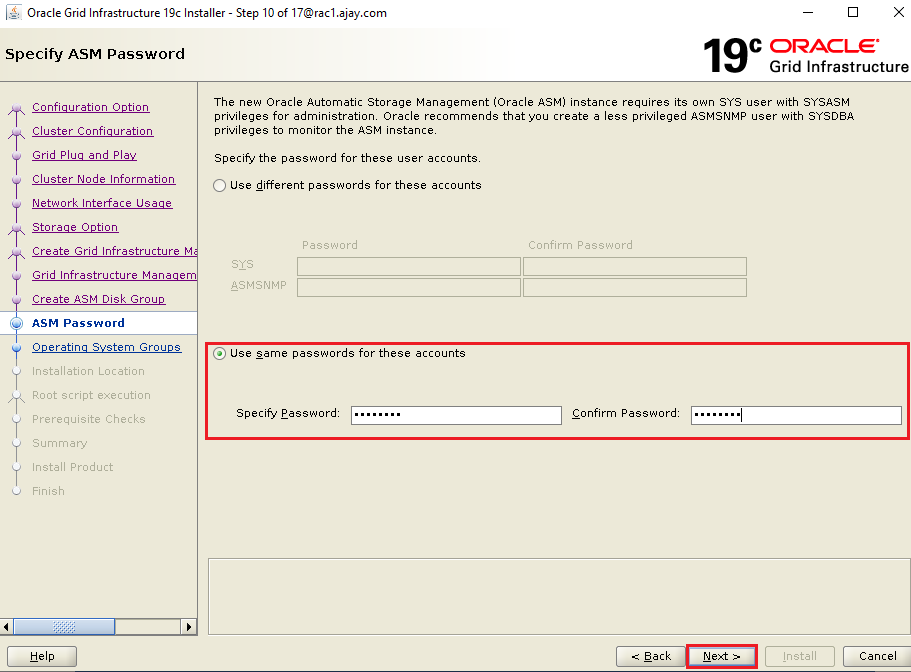Screen dimensions: 911x672
Task: Close the installer window
Action: pos(898,12)
